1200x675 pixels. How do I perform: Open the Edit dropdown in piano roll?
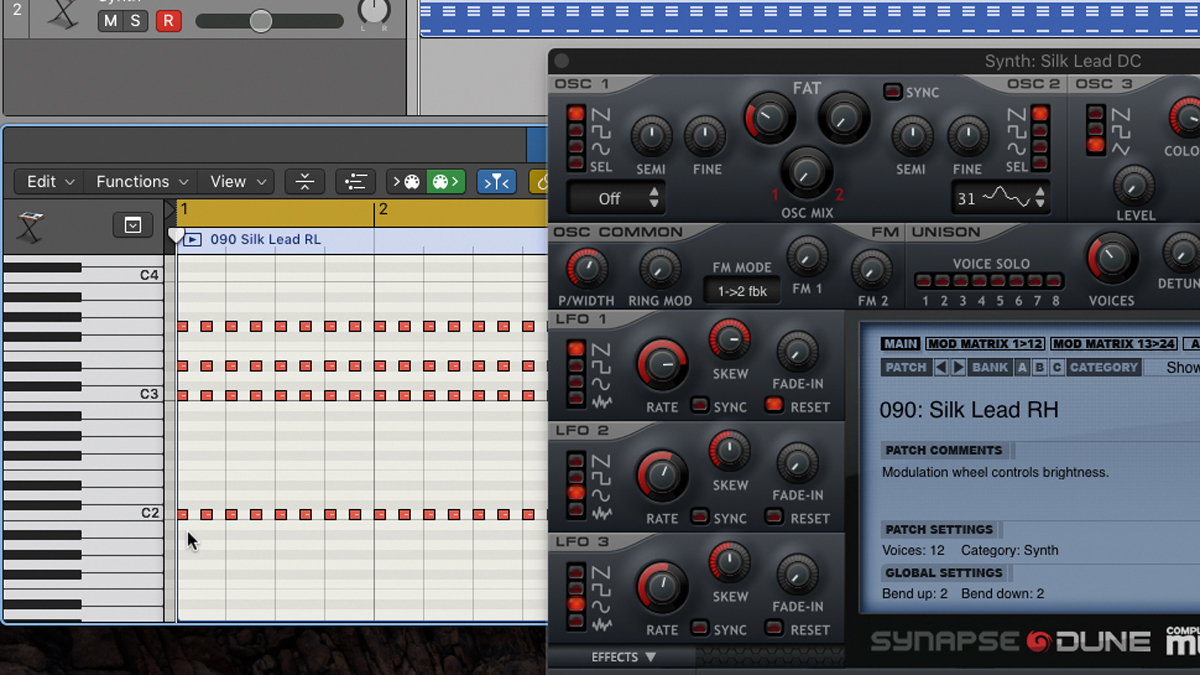coord(51,182)
